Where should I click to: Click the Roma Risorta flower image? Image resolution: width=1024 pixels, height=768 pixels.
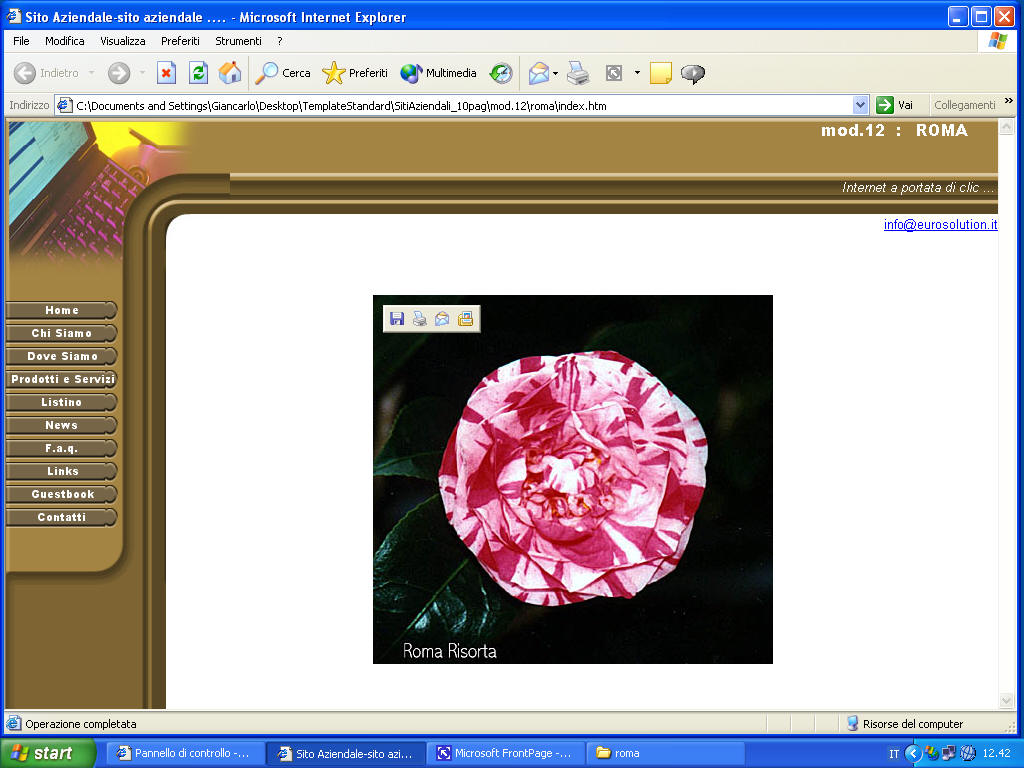pos(573,479)
